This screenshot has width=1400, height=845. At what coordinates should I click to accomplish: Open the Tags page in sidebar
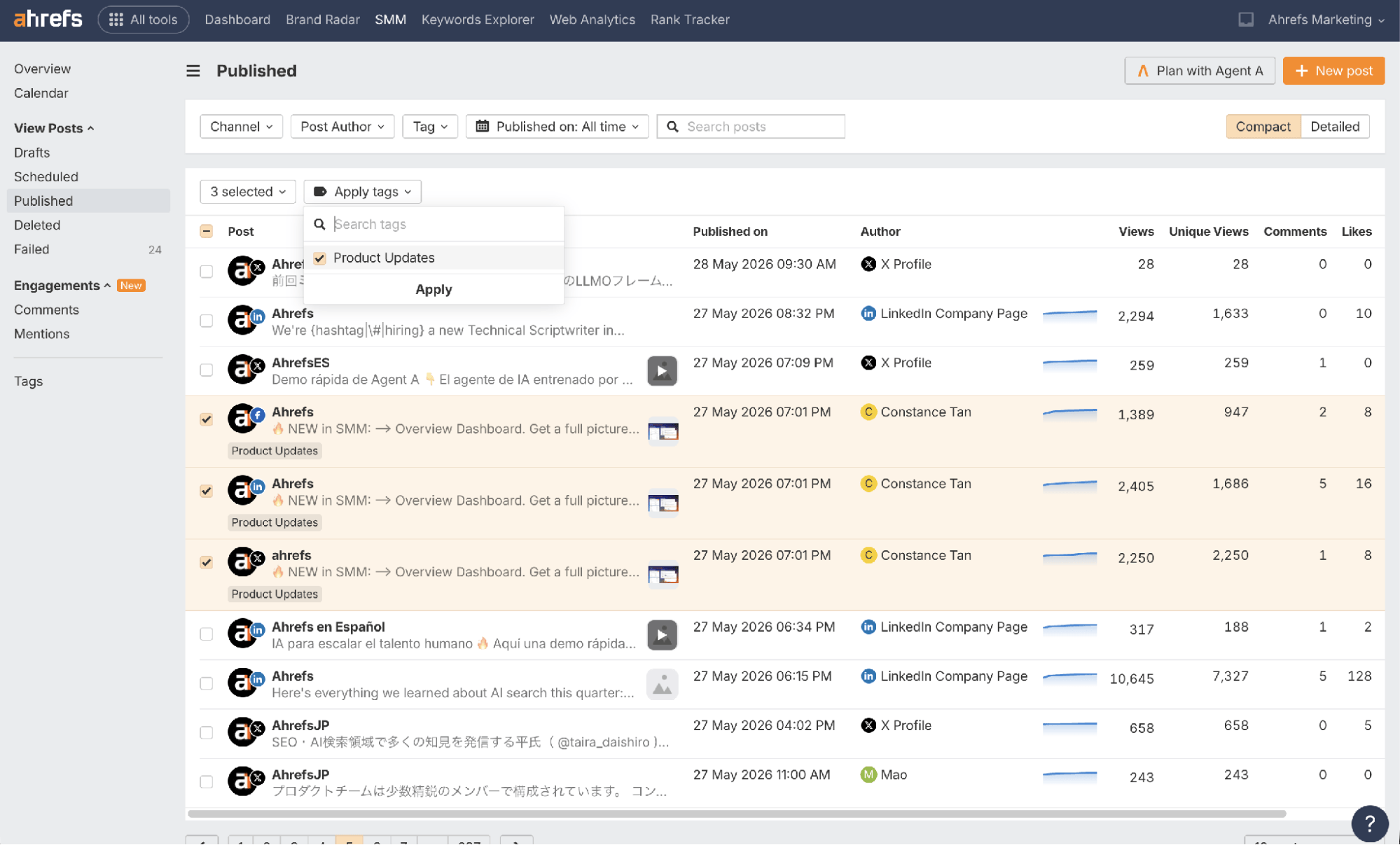[28, 382]
